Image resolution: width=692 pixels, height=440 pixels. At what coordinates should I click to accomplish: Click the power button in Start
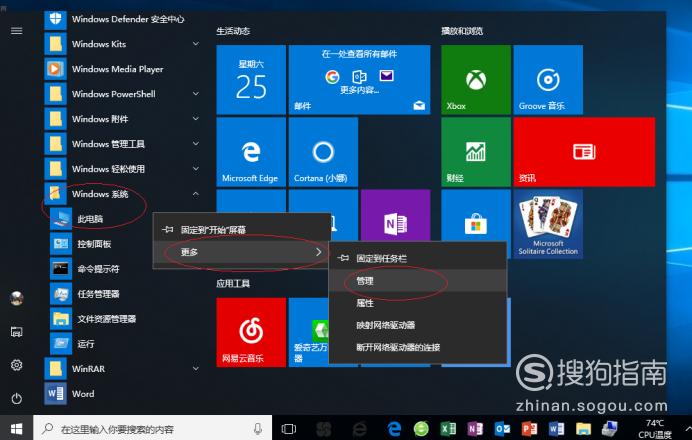(16, 399)
